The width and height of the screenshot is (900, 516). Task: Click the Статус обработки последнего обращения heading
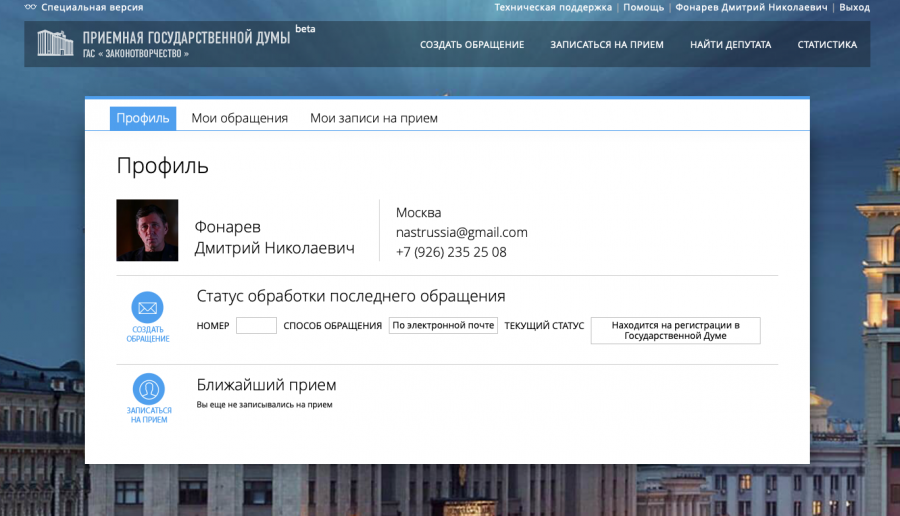[x=351, y=296]
